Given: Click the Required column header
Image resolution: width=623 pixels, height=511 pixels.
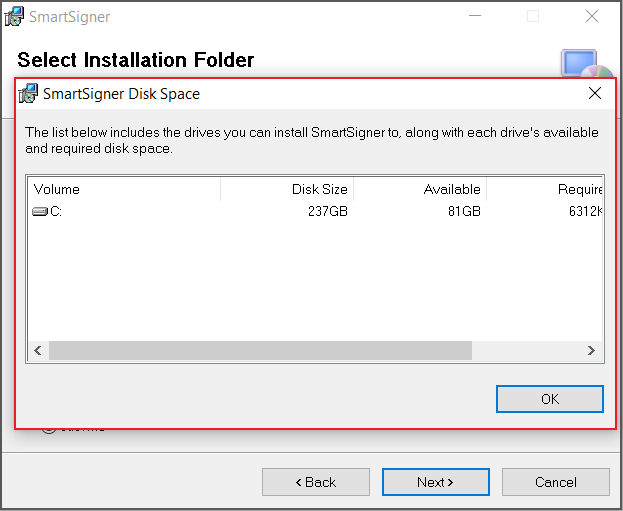Looking at the screenshot, I should (x=544, y=189).
